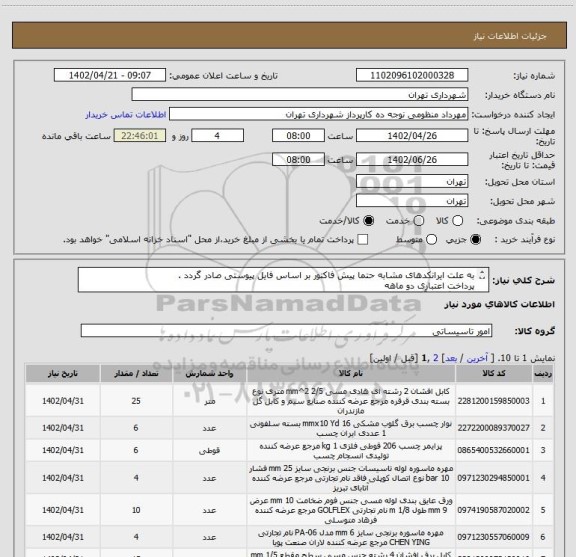Click the delivery city field تهران
The image size is (576, 557).
pos(412,201)
